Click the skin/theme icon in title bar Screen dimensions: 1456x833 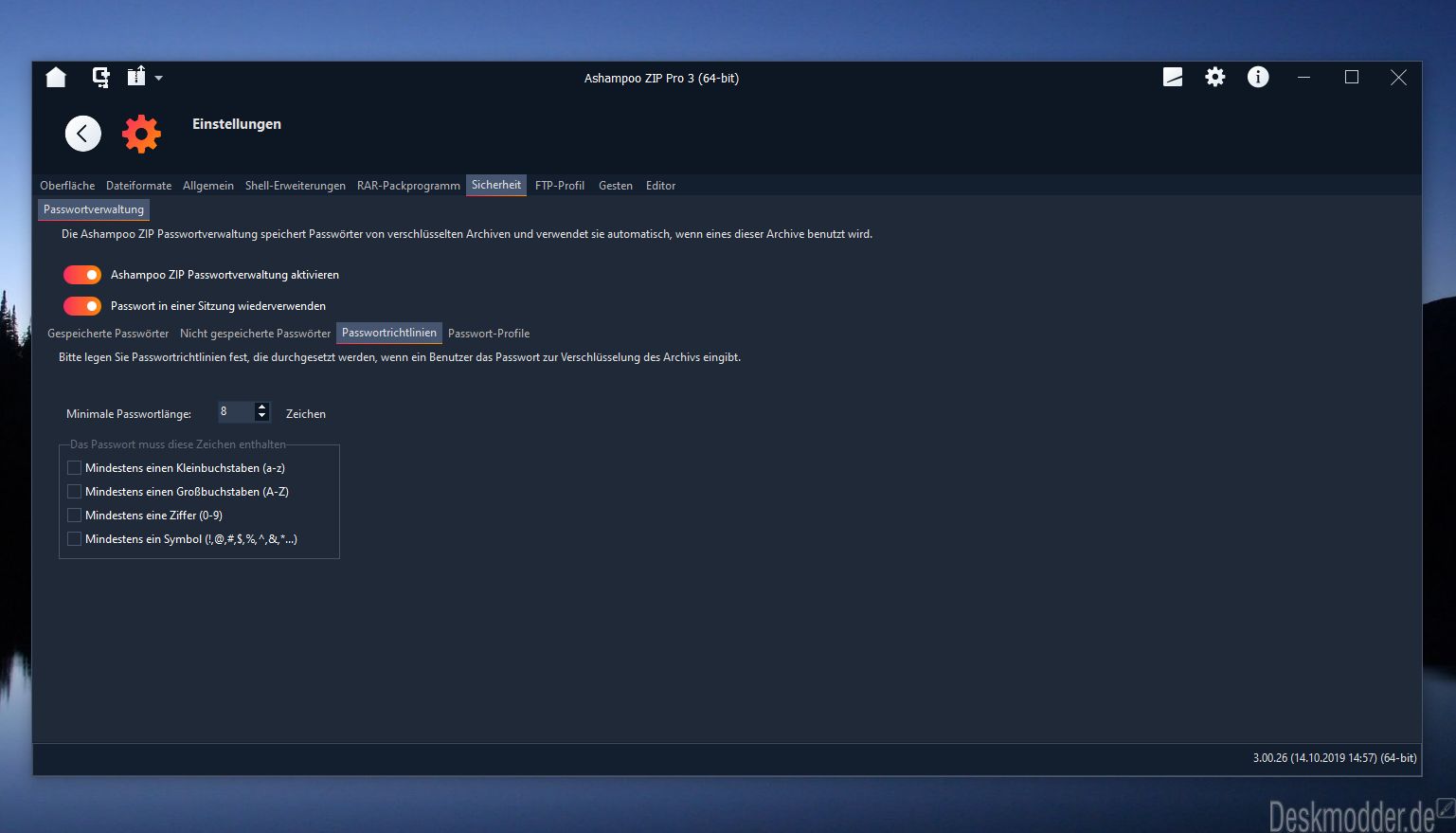pyautogui.click(x=1173, y=78)
